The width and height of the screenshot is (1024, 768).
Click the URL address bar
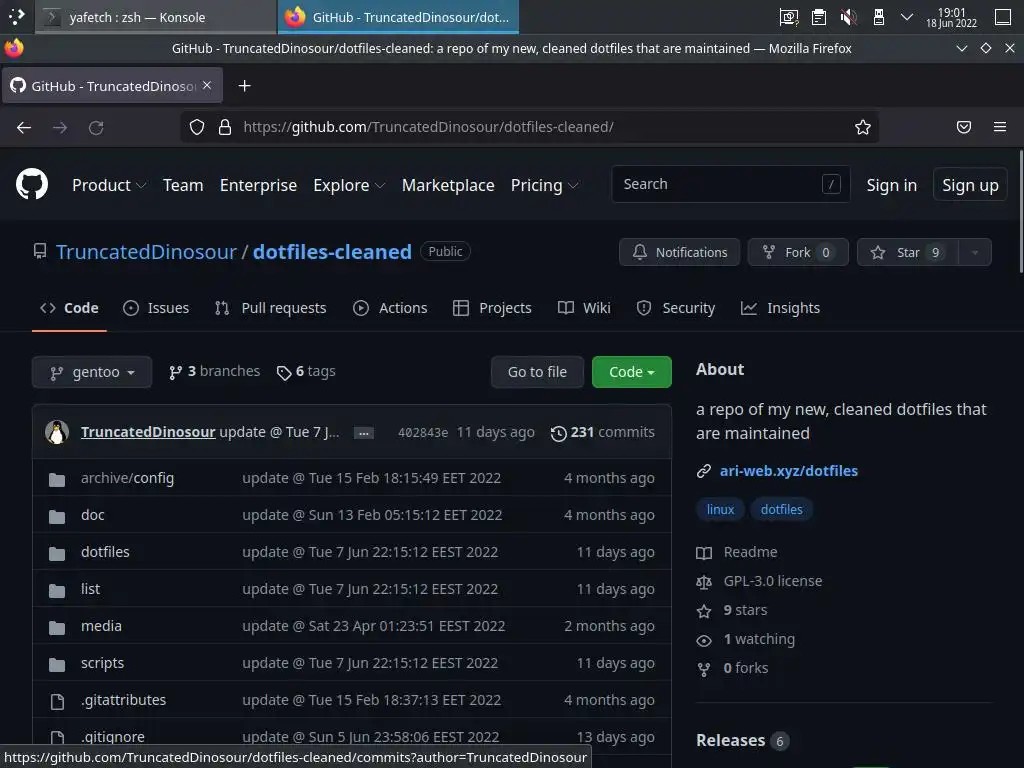[529, 127]
